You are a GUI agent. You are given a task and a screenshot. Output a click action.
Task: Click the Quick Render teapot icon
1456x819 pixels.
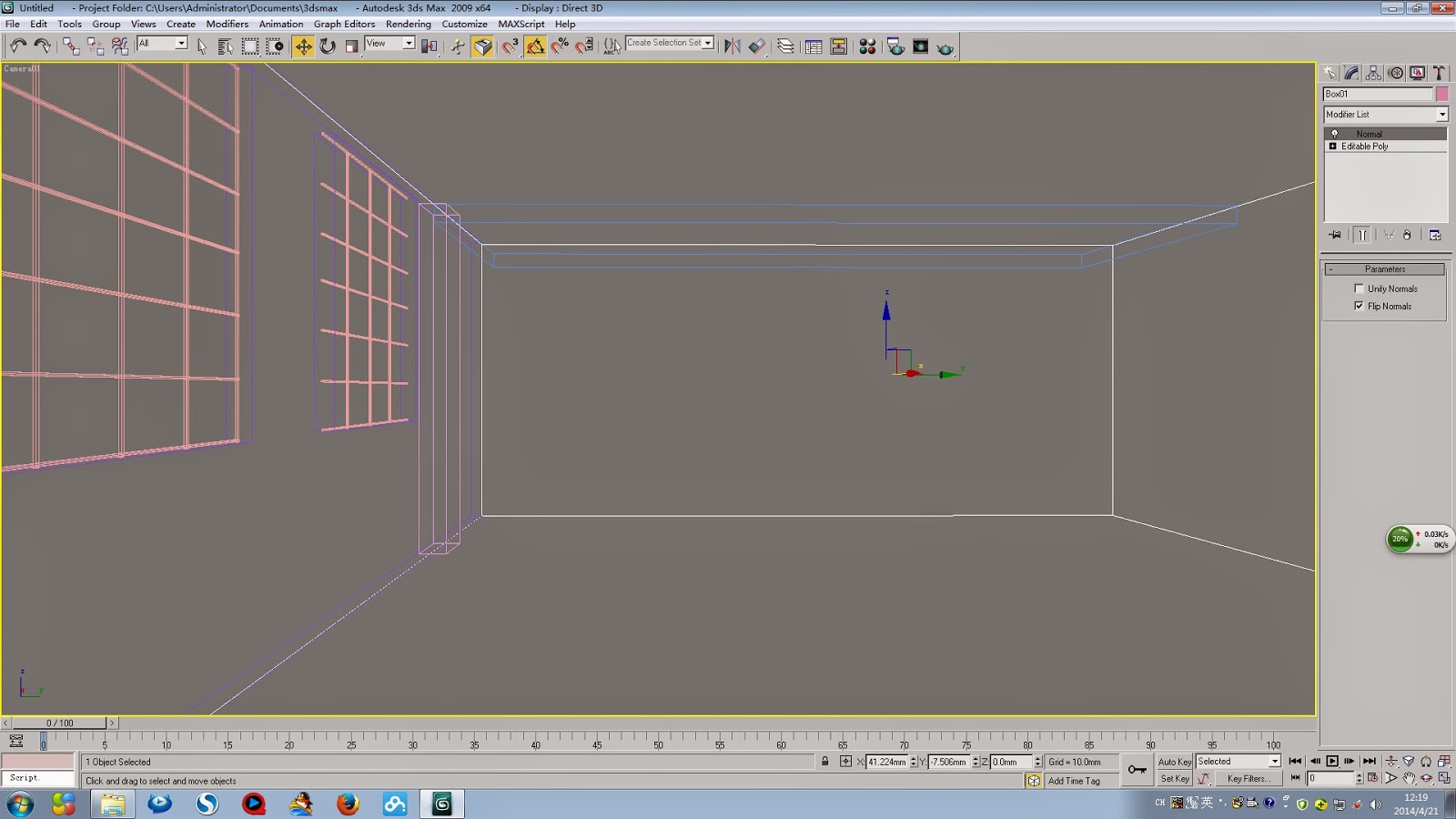(x=945, y=46)
